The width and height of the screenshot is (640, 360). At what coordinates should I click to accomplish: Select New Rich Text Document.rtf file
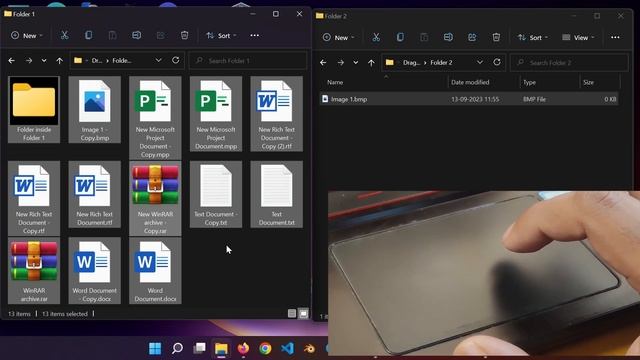(x=95, y=194)
